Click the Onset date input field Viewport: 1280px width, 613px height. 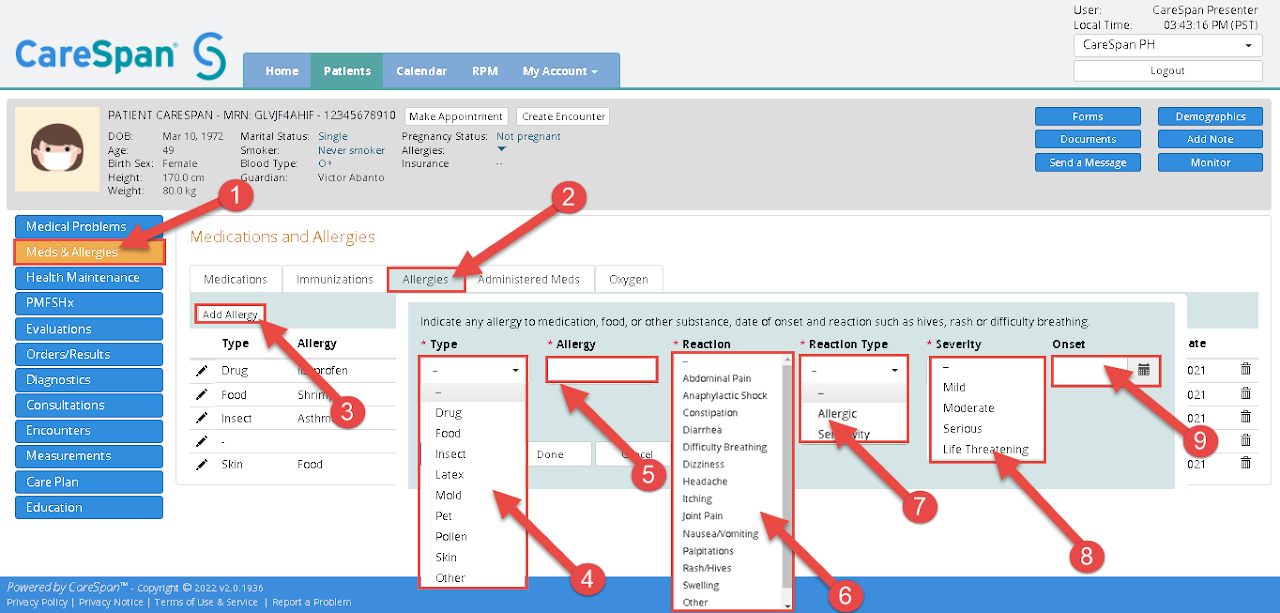coord(1091,370)
